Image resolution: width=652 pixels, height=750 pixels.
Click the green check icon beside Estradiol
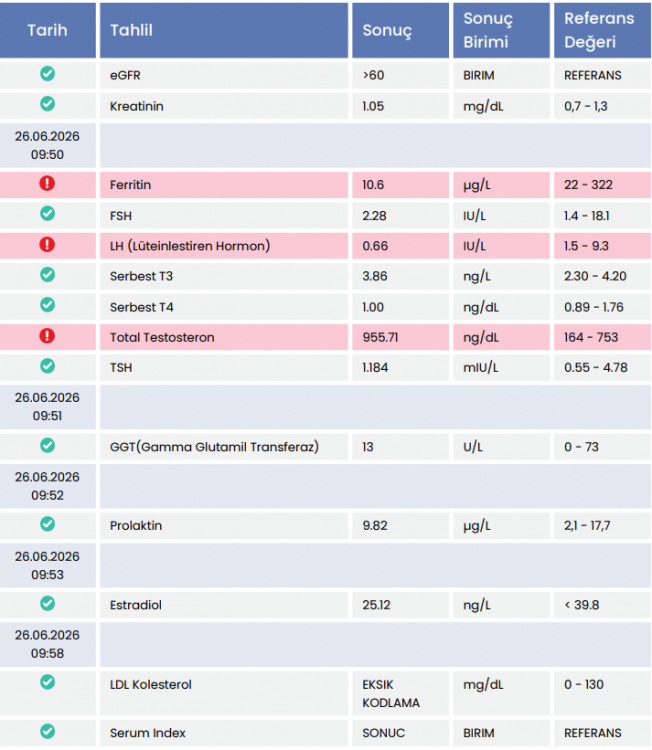pos(47,603)
